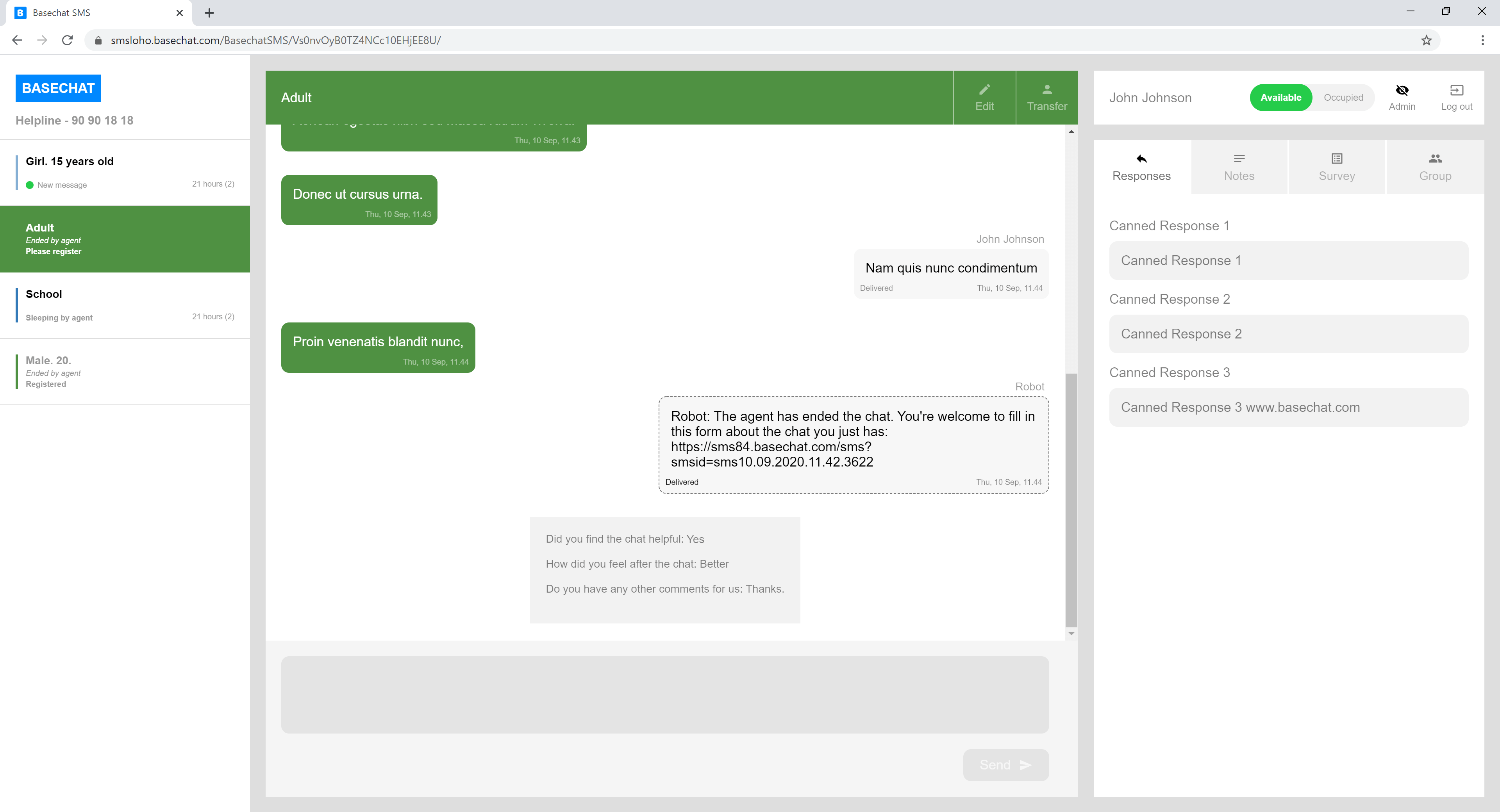Insert Canned Response 2 text
1500x812 pixels.
pyautogui.click(x=1289, y=333)
